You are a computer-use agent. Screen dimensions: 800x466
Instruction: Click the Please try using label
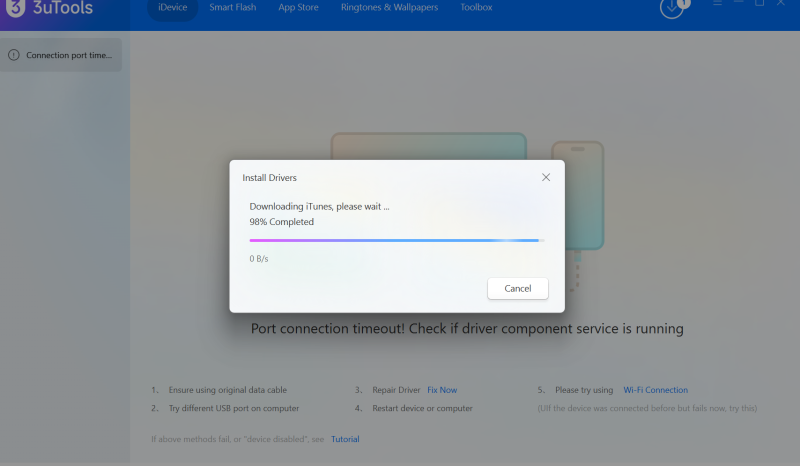click(x=584, y=390)
